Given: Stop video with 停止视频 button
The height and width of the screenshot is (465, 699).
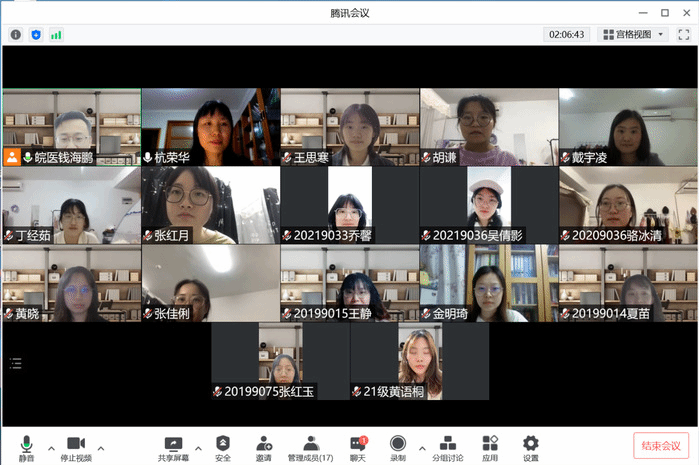Looking at the screenshot, I should tap(76, 446).
